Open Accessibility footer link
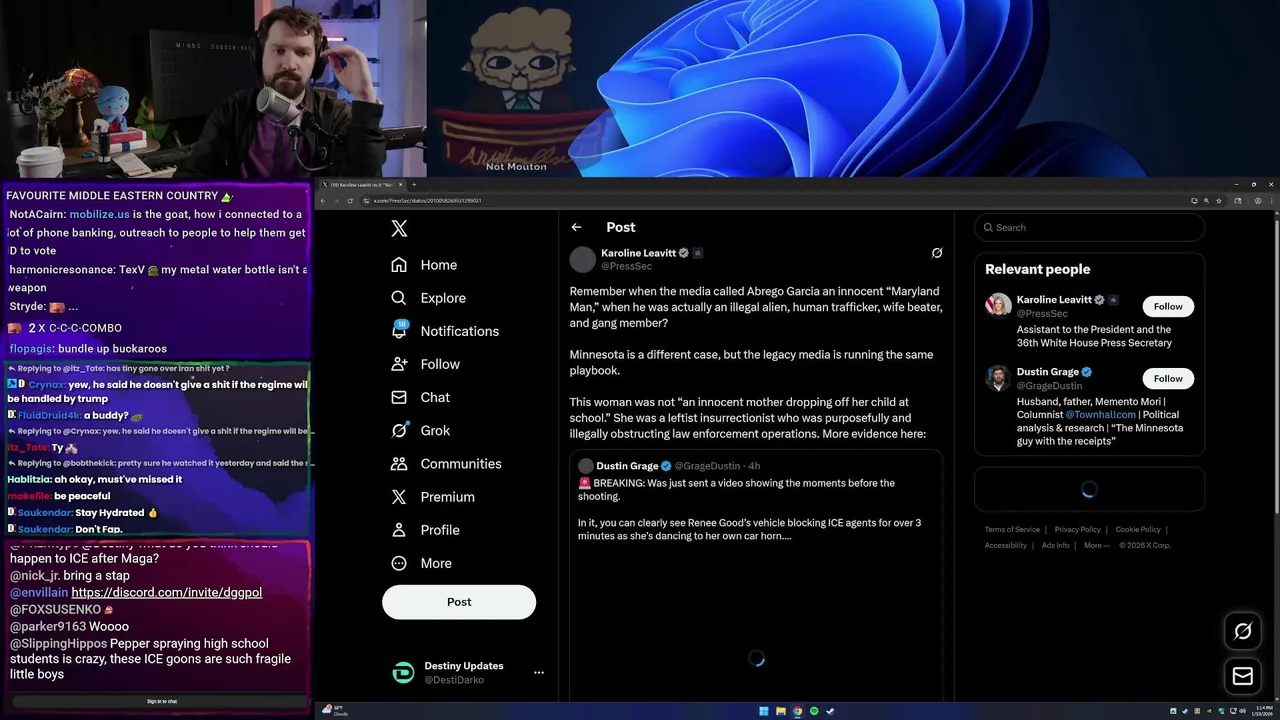The height and width of the screenshot is (720, 1280). point(1005,545)
